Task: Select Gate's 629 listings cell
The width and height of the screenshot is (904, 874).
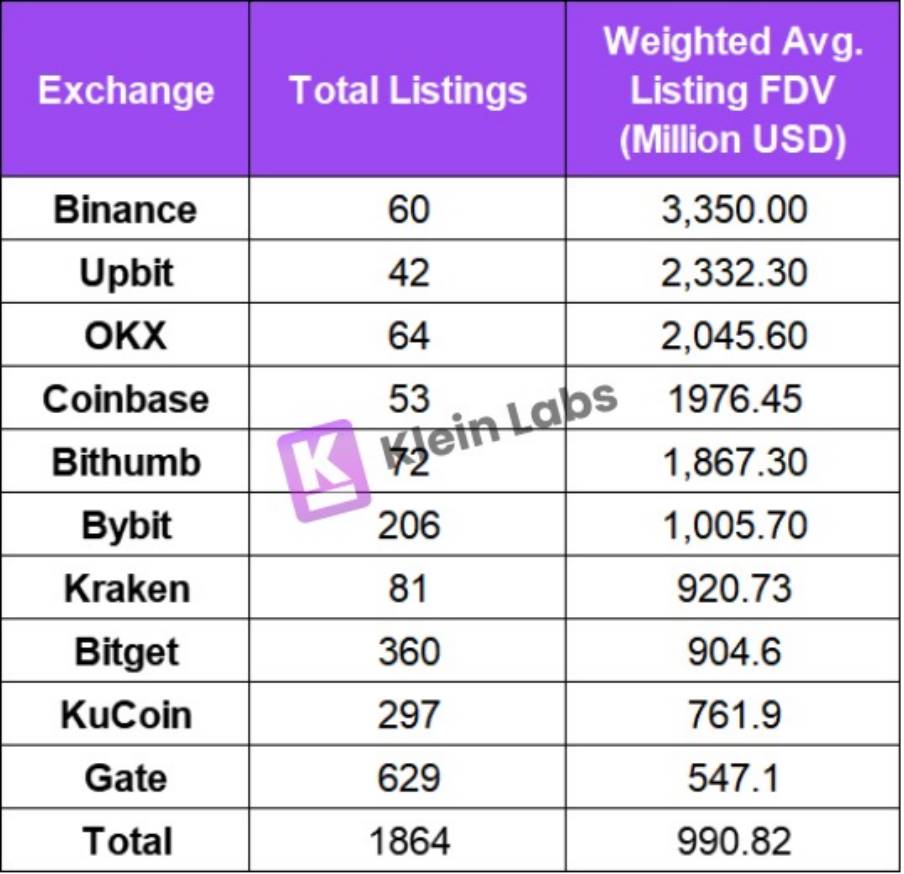Action: point(408,777)
